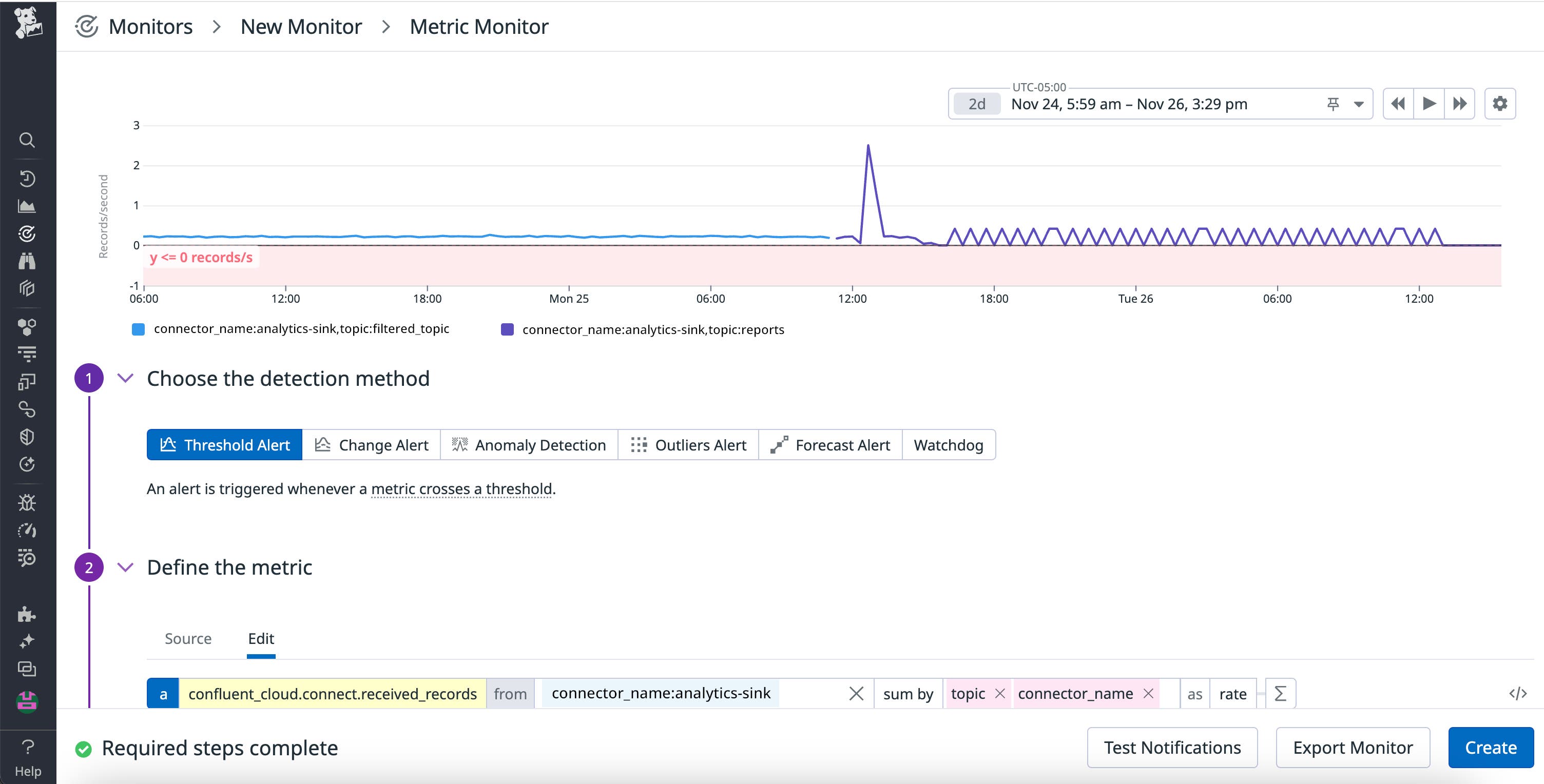The width and height of the screenshot is (1544, 784).
Task: Switch to the Source tab
Action: coord(187,638)
